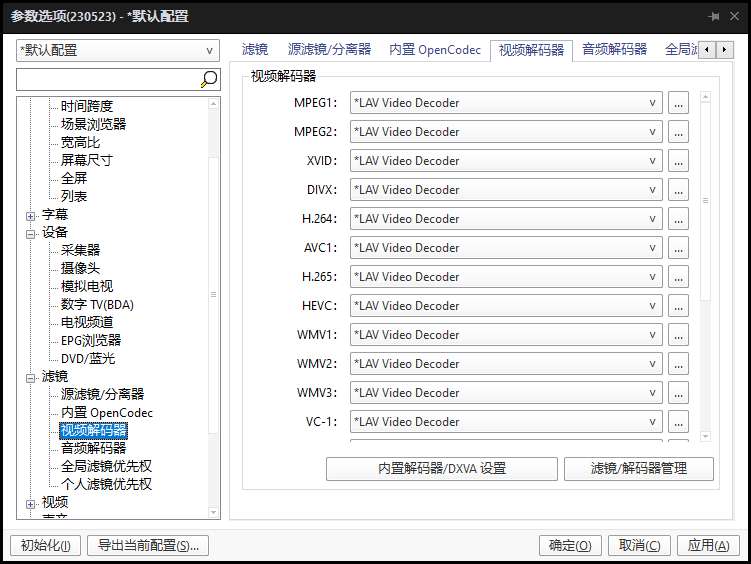Open the MPEG2 decoder dropdown
The image size is (751, 564).
pos(505,132)
